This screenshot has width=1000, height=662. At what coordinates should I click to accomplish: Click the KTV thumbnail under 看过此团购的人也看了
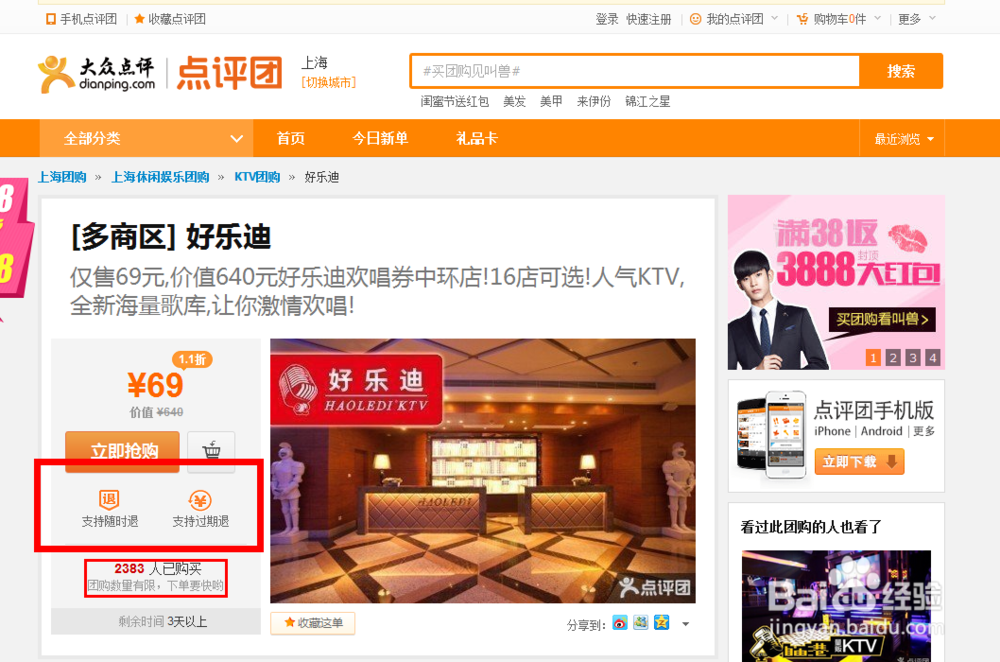click(x=836, y=606)
